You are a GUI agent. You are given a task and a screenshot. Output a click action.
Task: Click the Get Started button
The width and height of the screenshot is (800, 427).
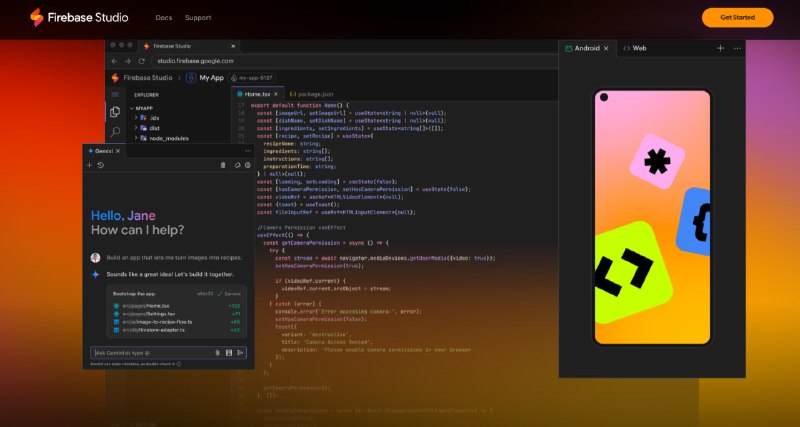tap(737, 17)
